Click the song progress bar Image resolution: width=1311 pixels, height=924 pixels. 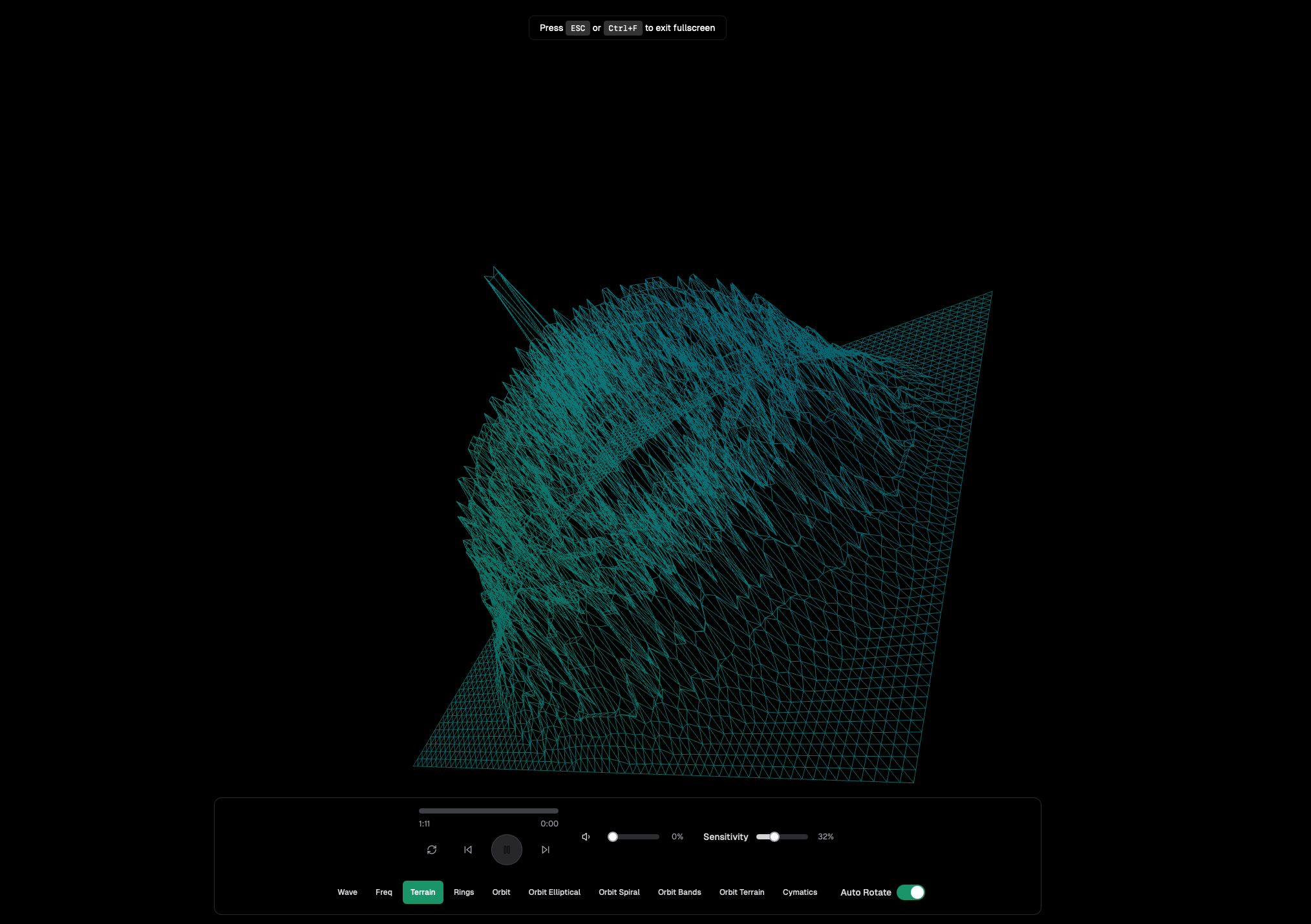[x=488, y=811]
